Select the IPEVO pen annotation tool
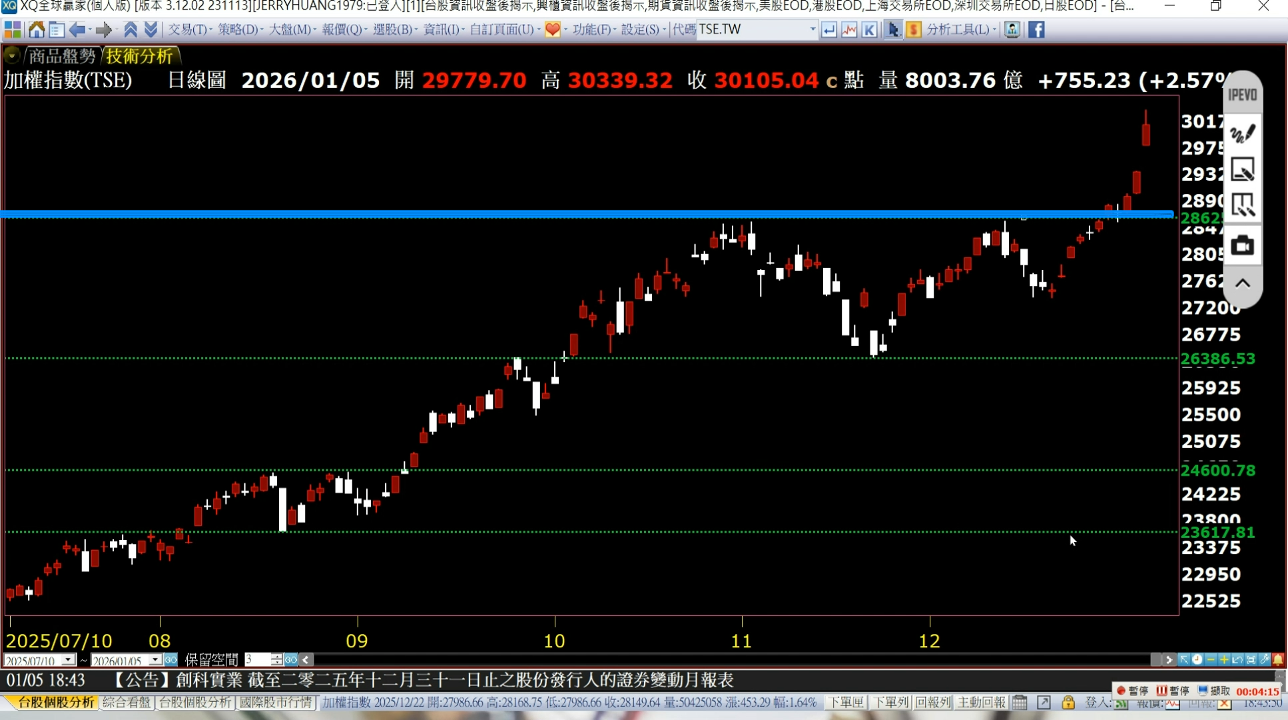This screenshot has height=720, width=1288. [x=1242, y=133]
